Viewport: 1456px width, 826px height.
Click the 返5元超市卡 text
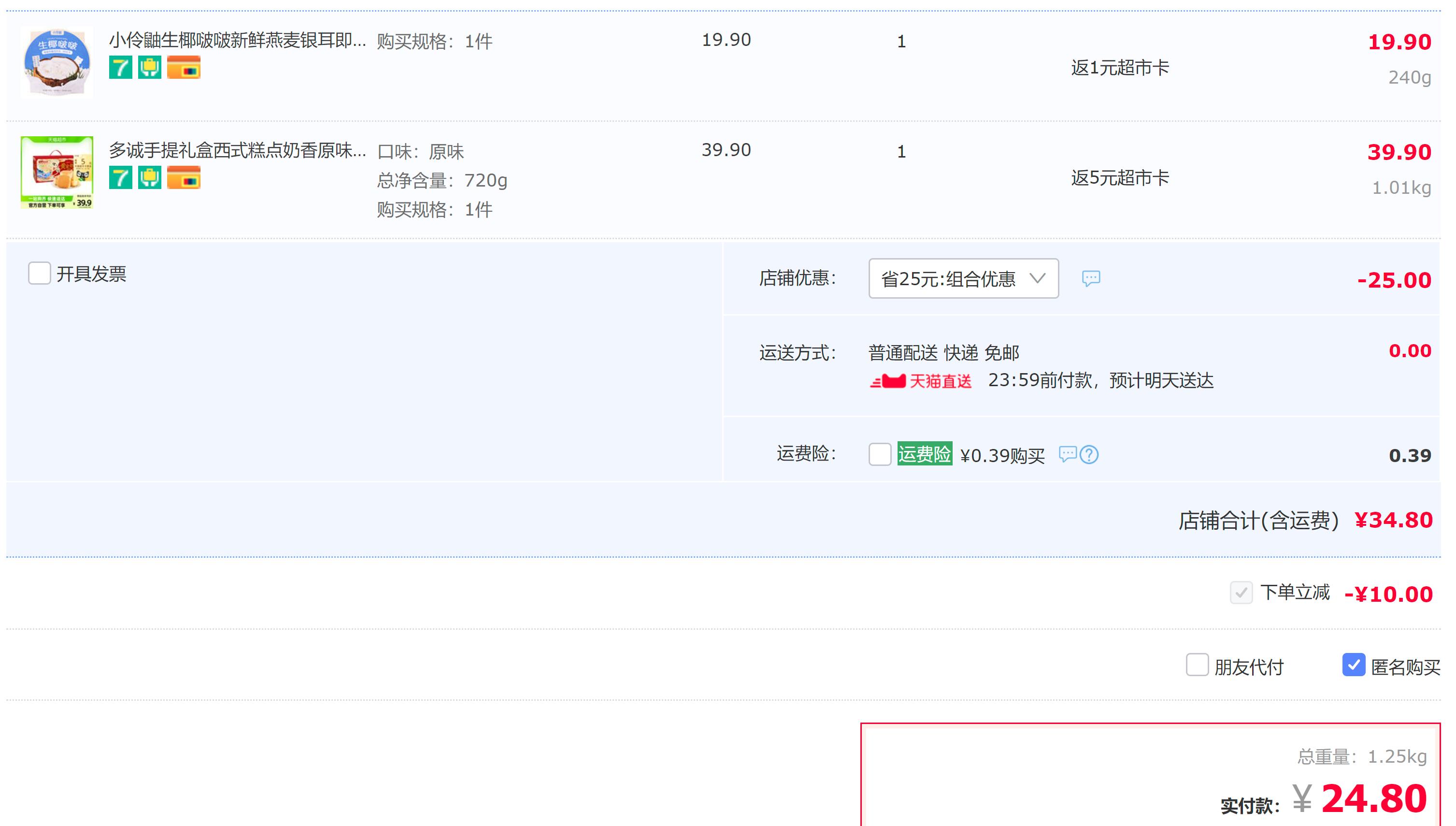pyautogui.click(x=1120, y=178)
